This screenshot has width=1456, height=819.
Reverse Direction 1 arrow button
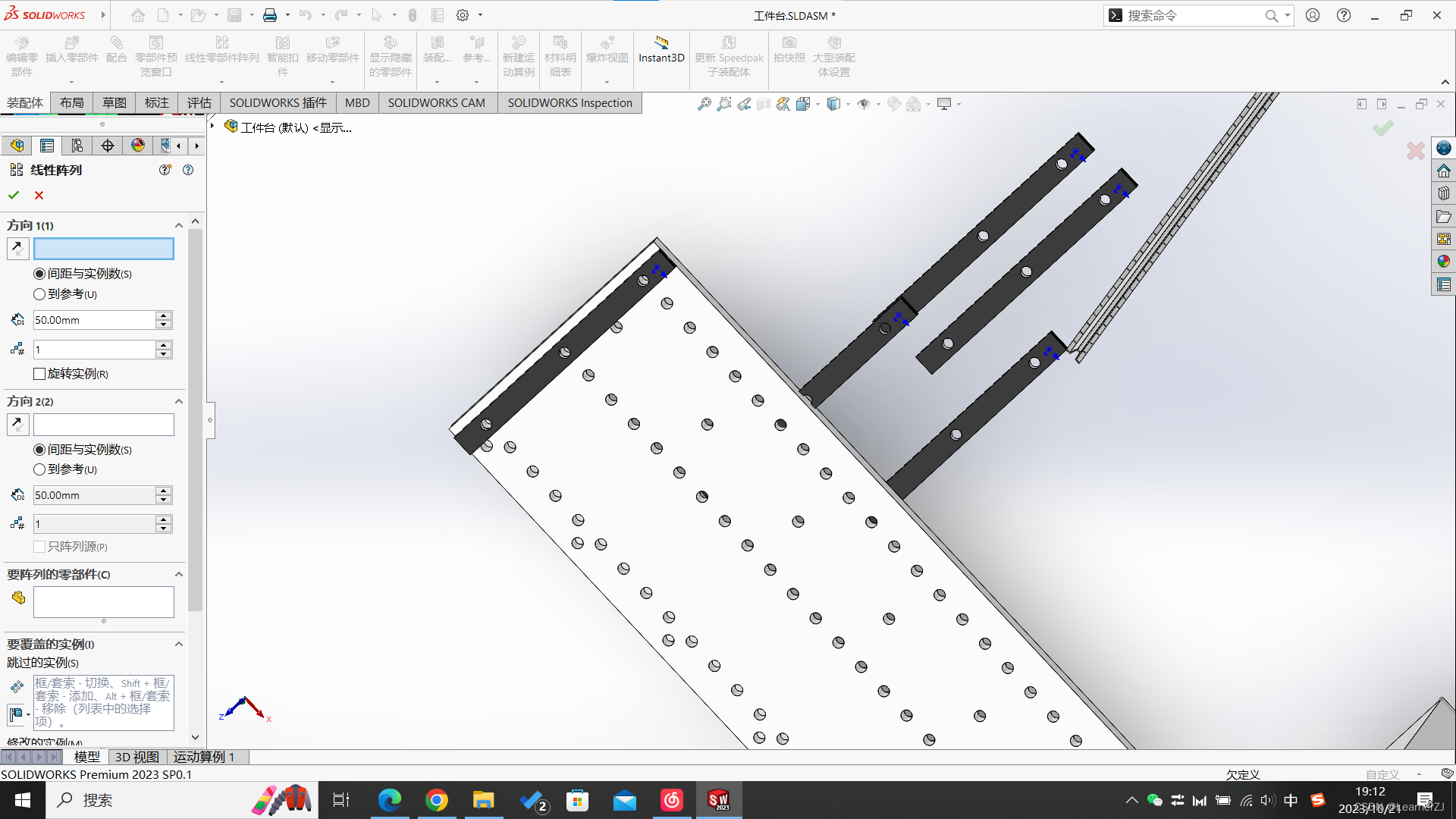pos(17,248)
